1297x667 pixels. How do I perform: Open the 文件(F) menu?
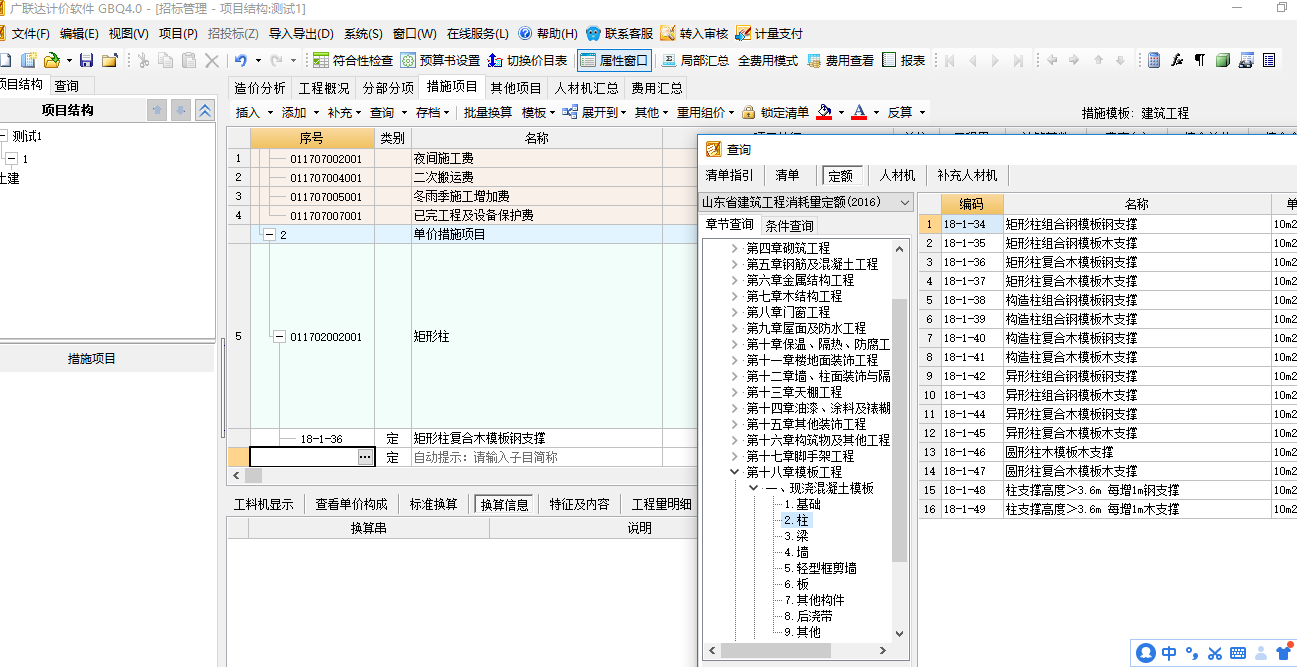click(31, 33)
